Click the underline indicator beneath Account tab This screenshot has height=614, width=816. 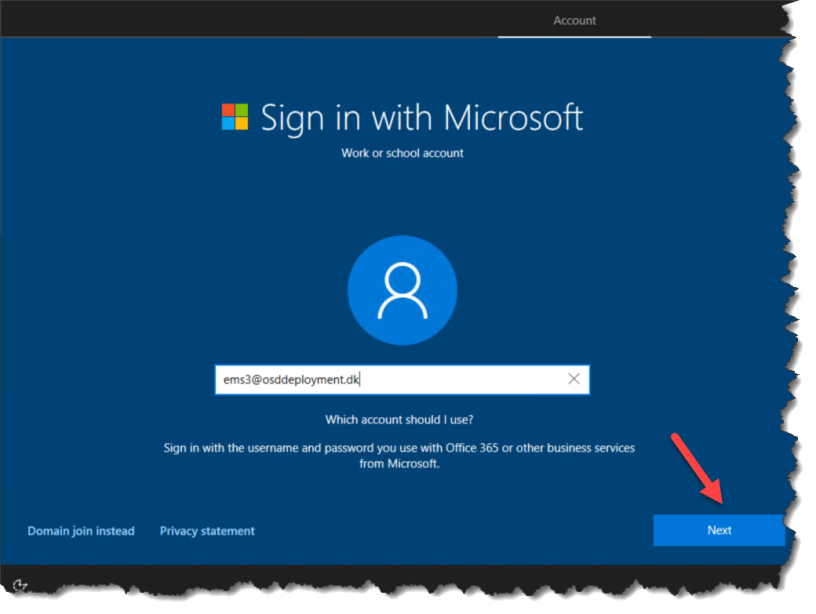coord(574,37)
